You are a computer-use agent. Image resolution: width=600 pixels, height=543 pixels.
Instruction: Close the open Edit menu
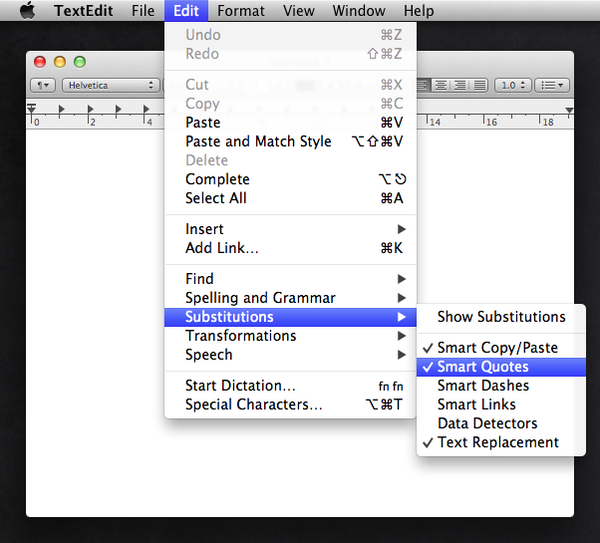(x=186, y=11)
